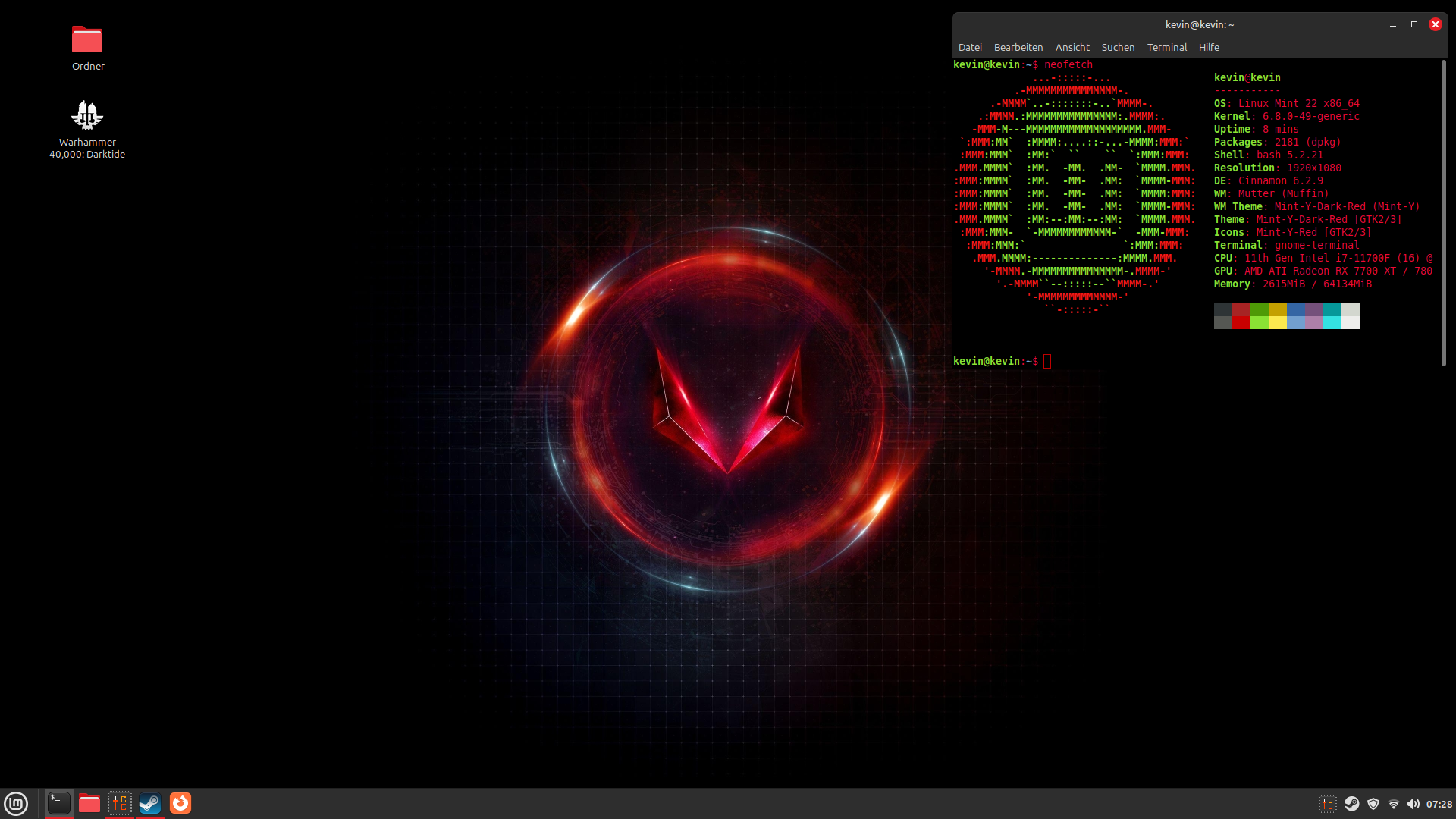Click the Steam tray icon
This screenshot has height=819, width=1456.
pyautogui.click(x=1351, y=804)
